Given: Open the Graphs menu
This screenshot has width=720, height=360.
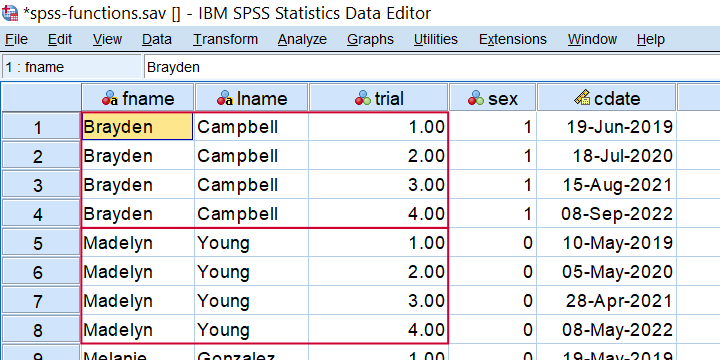Looking at the screenshot, I should (x=370, y=39).
